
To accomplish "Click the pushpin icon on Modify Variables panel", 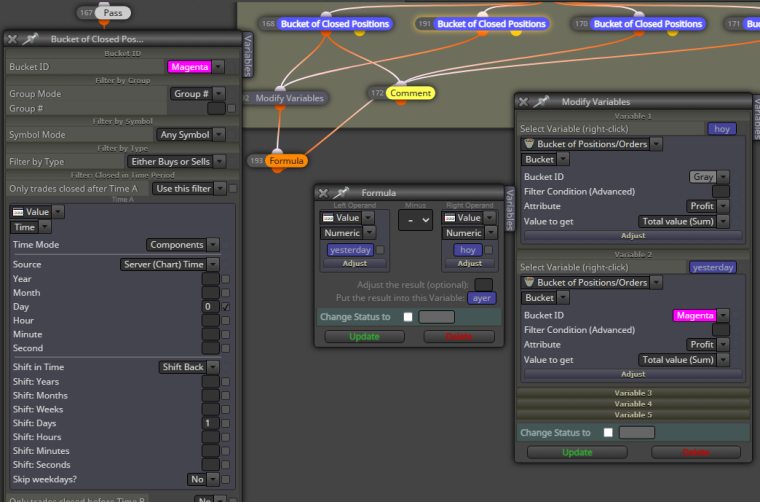I will [541, 101].
